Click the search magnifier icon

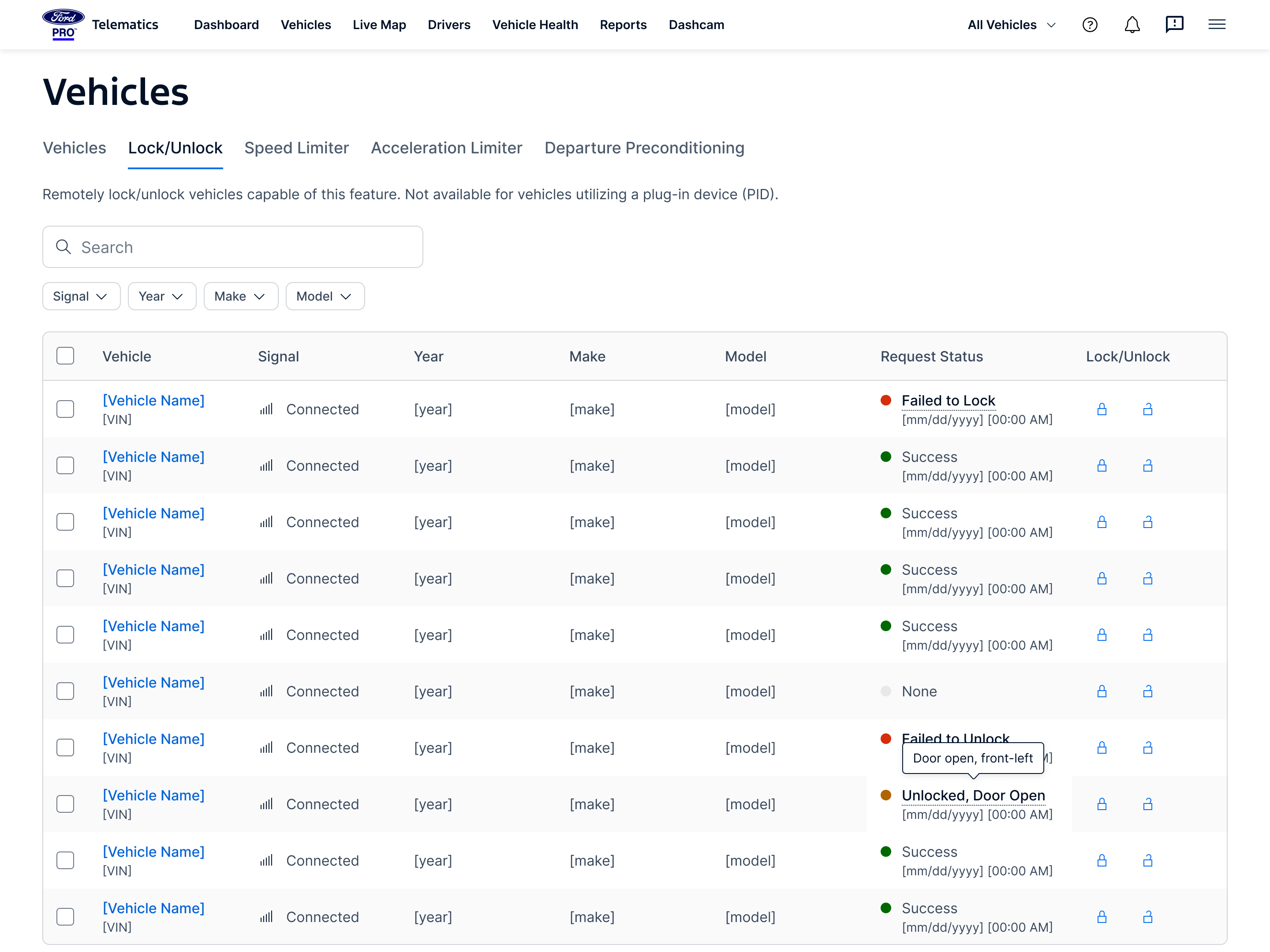pos(64,247)
